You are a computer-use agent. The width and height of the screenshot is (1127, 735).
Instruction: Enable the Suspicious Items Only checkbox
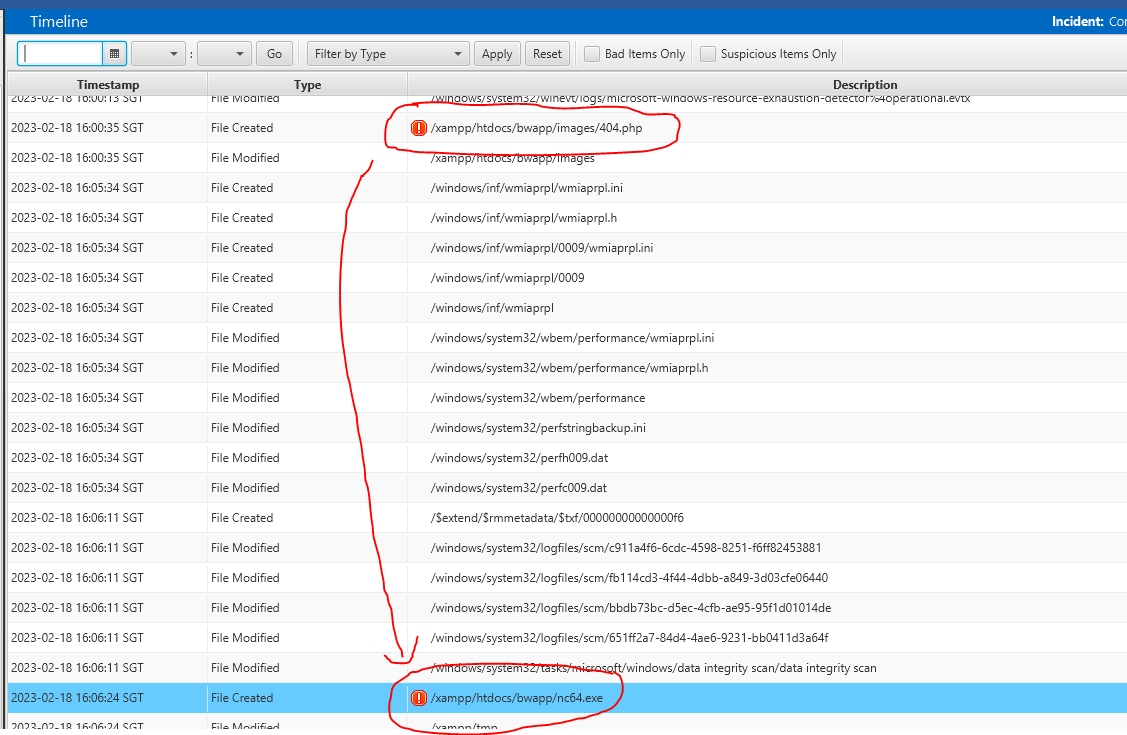708,54
